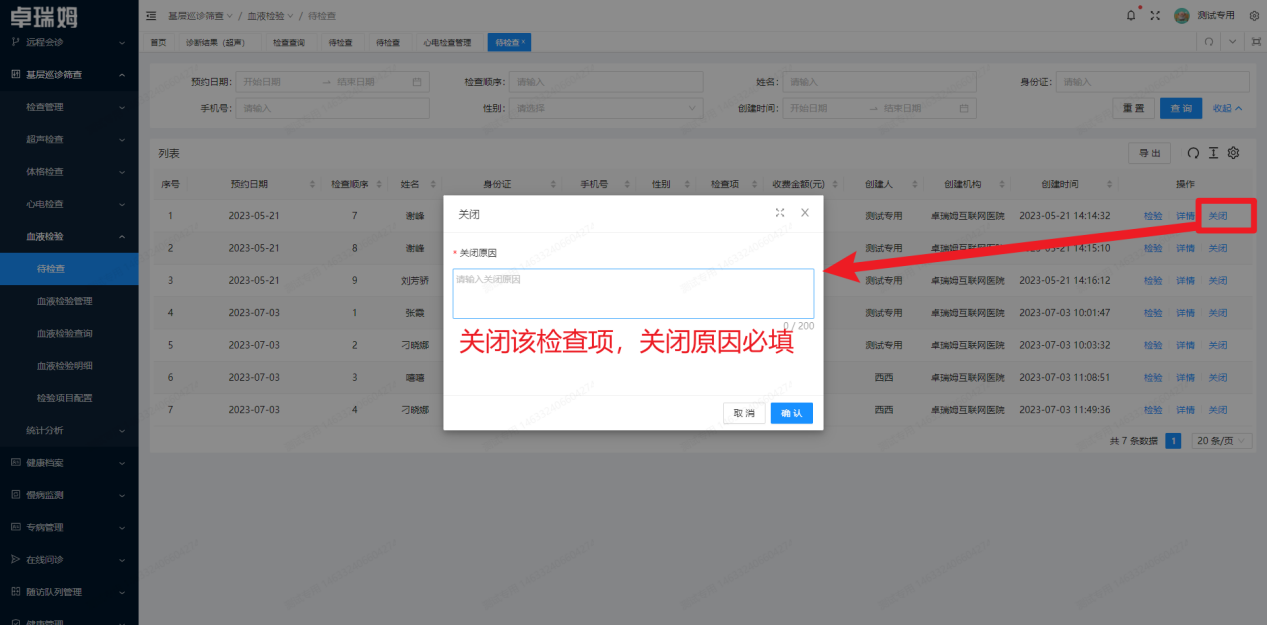Sort by the 创建时间 column arrows
Image resolution: width=1267 pixels, height=625 pixels.
(1110, 185)
